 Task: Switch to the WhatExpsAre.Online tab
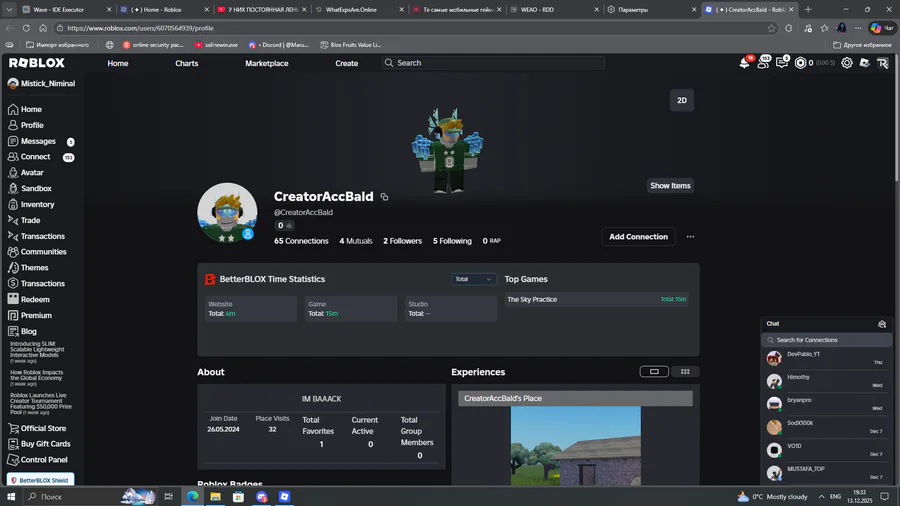(359, 10)
